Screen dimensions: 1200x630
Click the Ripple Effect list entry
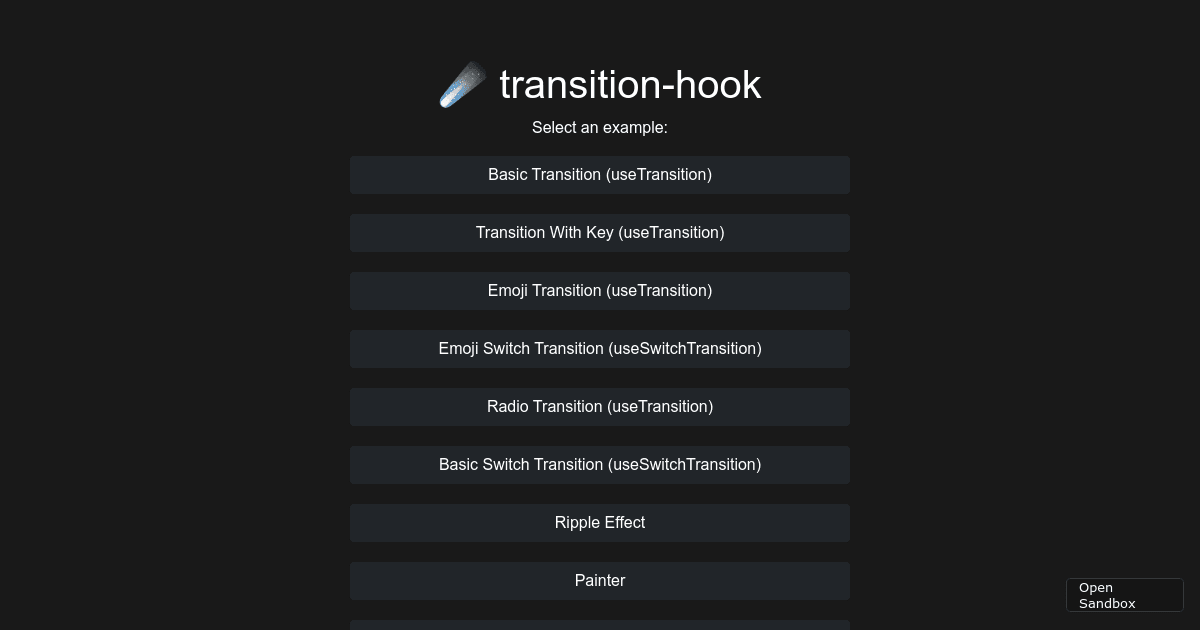tap(600, 522)
